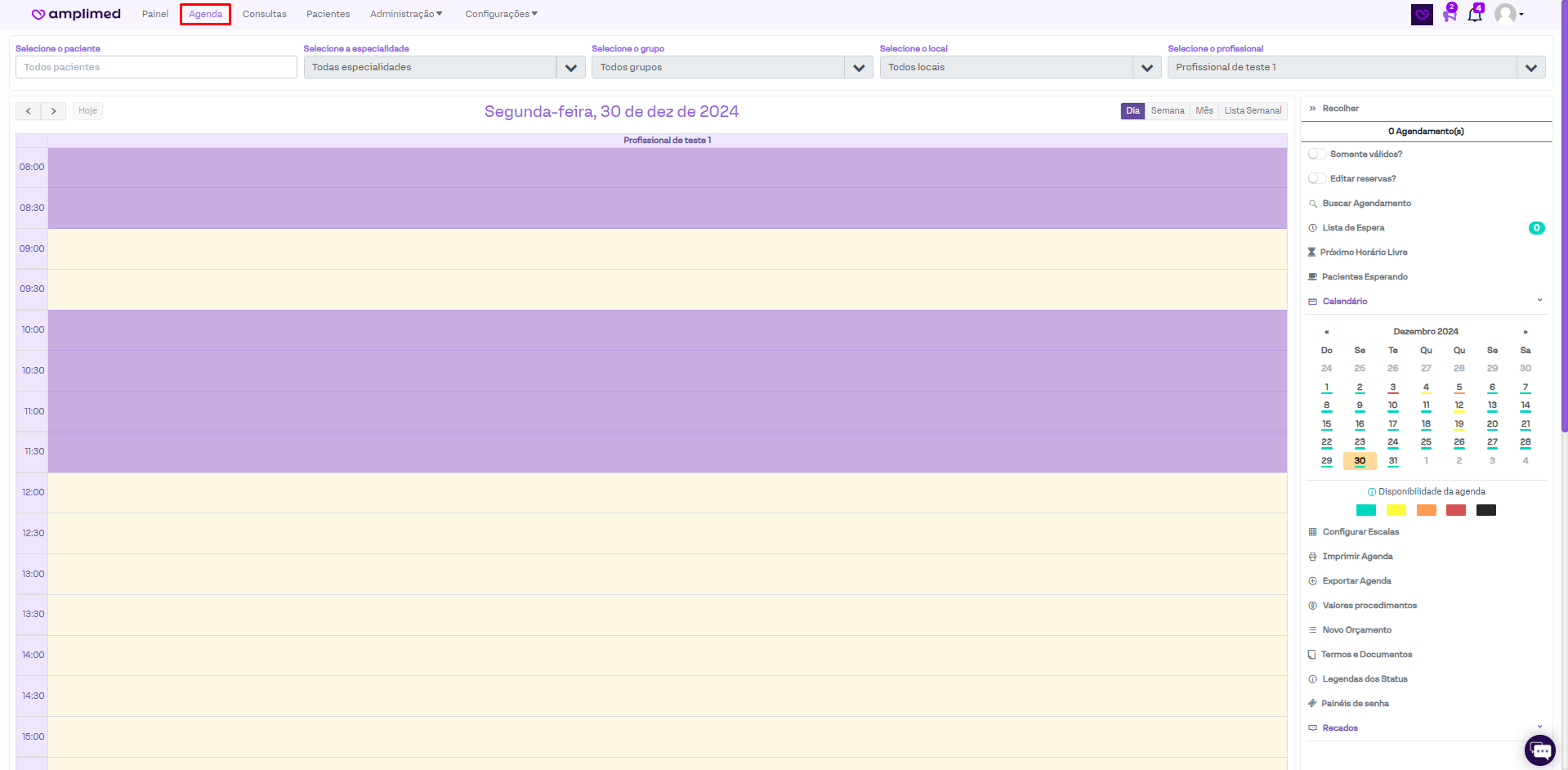Open the Administração menu dropdown
The image size is (1568, 770).
[x=405, y=14]
